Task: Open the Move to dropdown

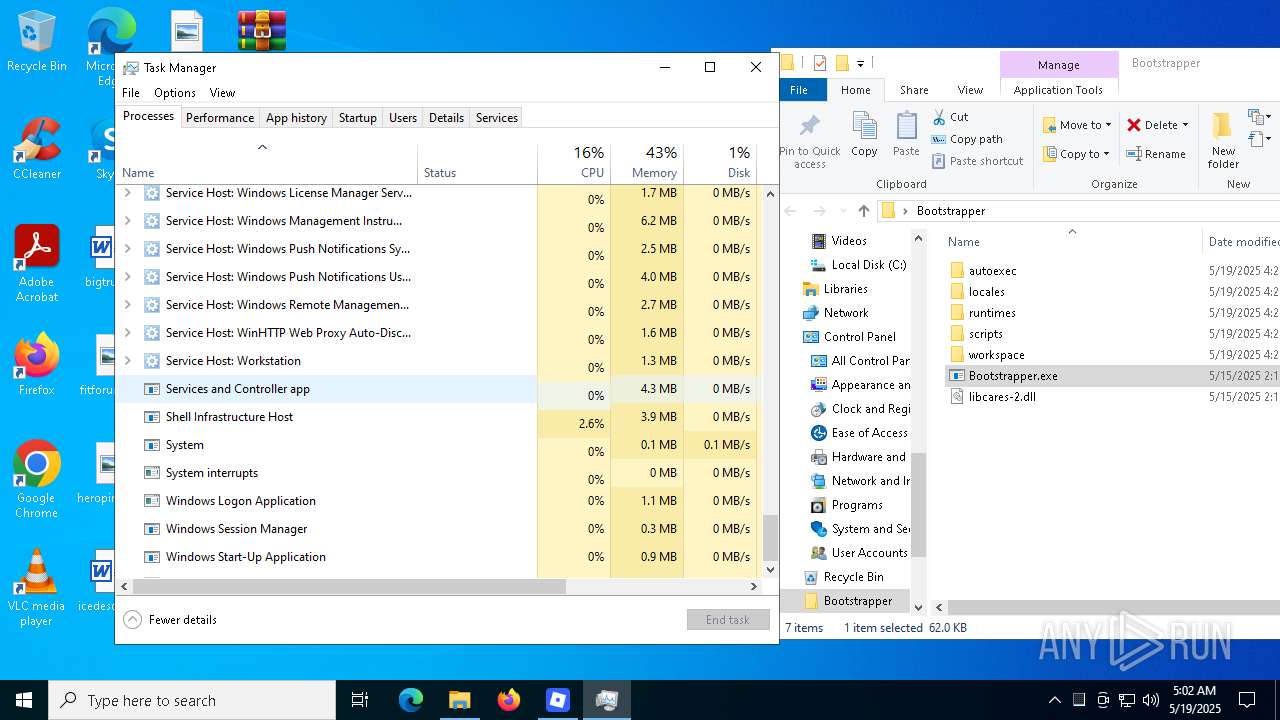Action: (1077, 125)
